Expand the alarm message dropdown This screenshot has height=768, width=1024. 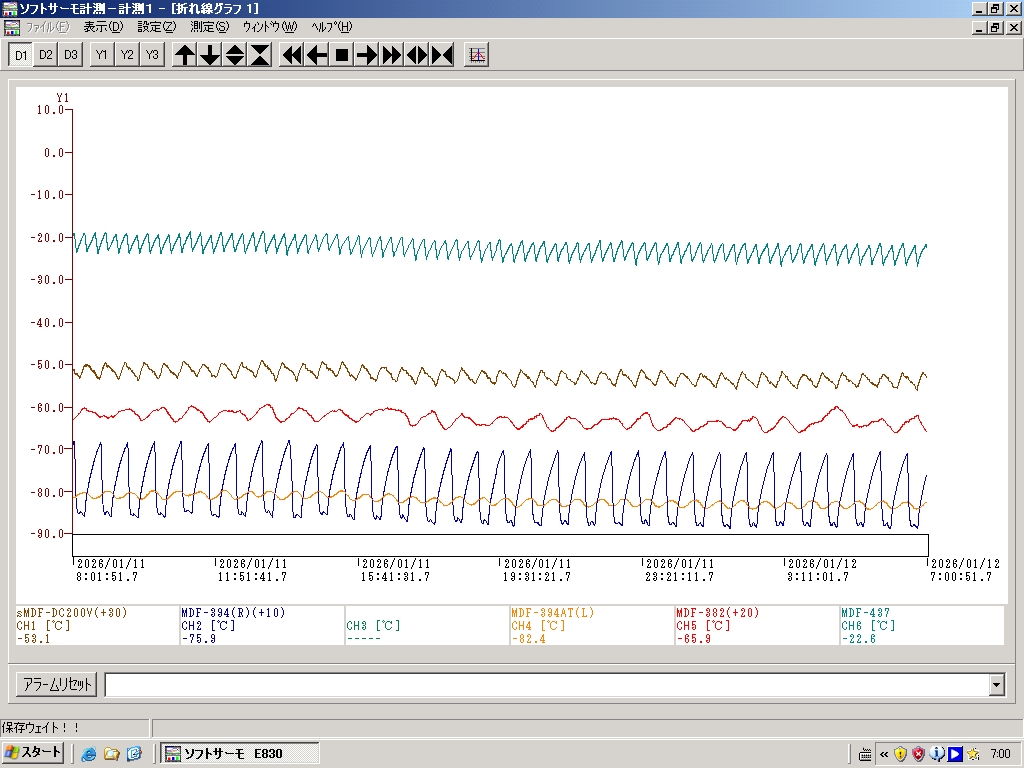point(996,685)
